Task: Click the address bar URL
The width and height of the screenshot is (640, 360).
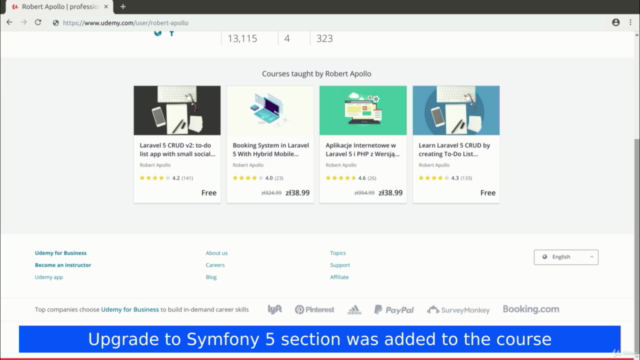Action: 126,23
